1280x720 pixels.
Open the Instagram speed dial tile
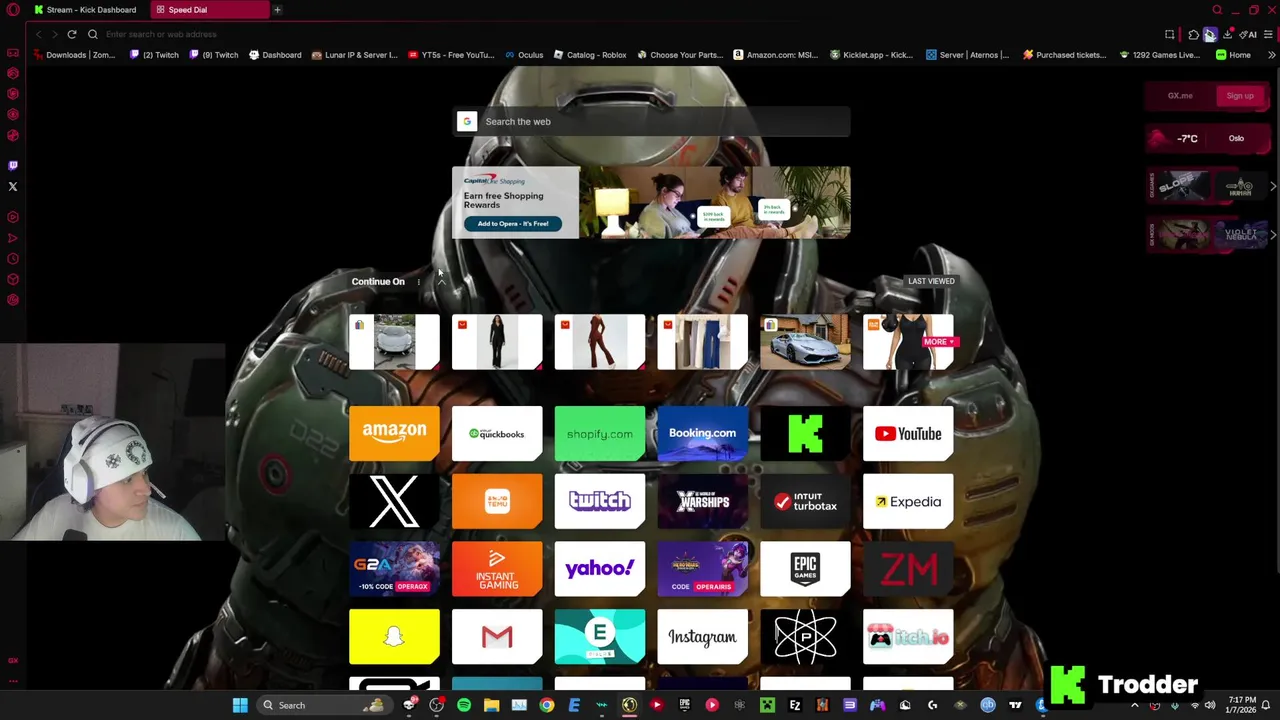[x=702, y=637]
